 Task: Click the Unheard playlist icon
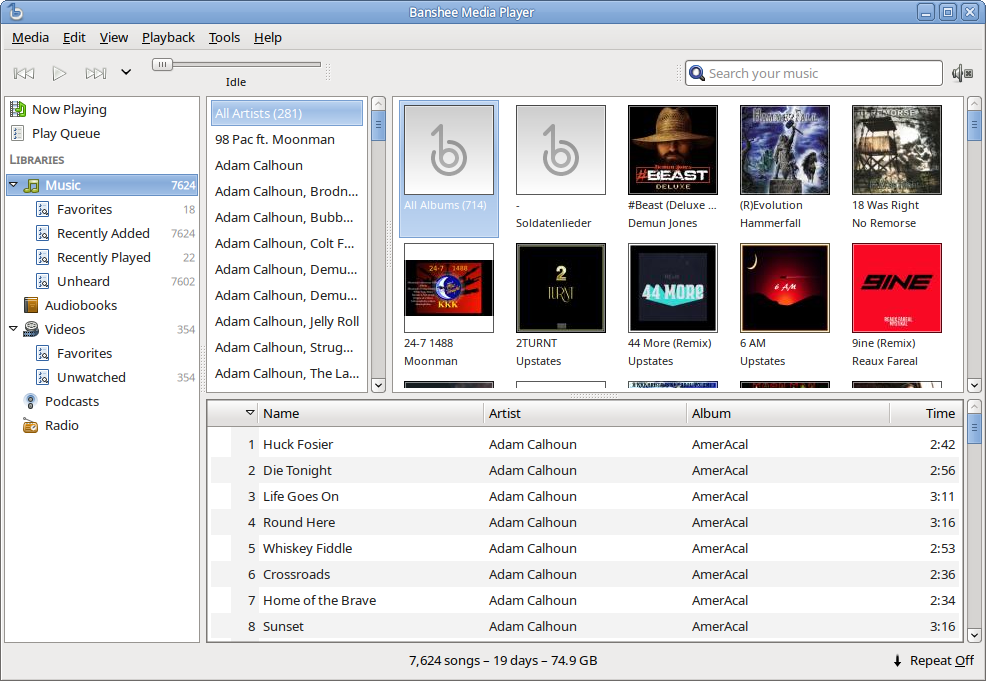pyautogui.click(x=43, y=281)
